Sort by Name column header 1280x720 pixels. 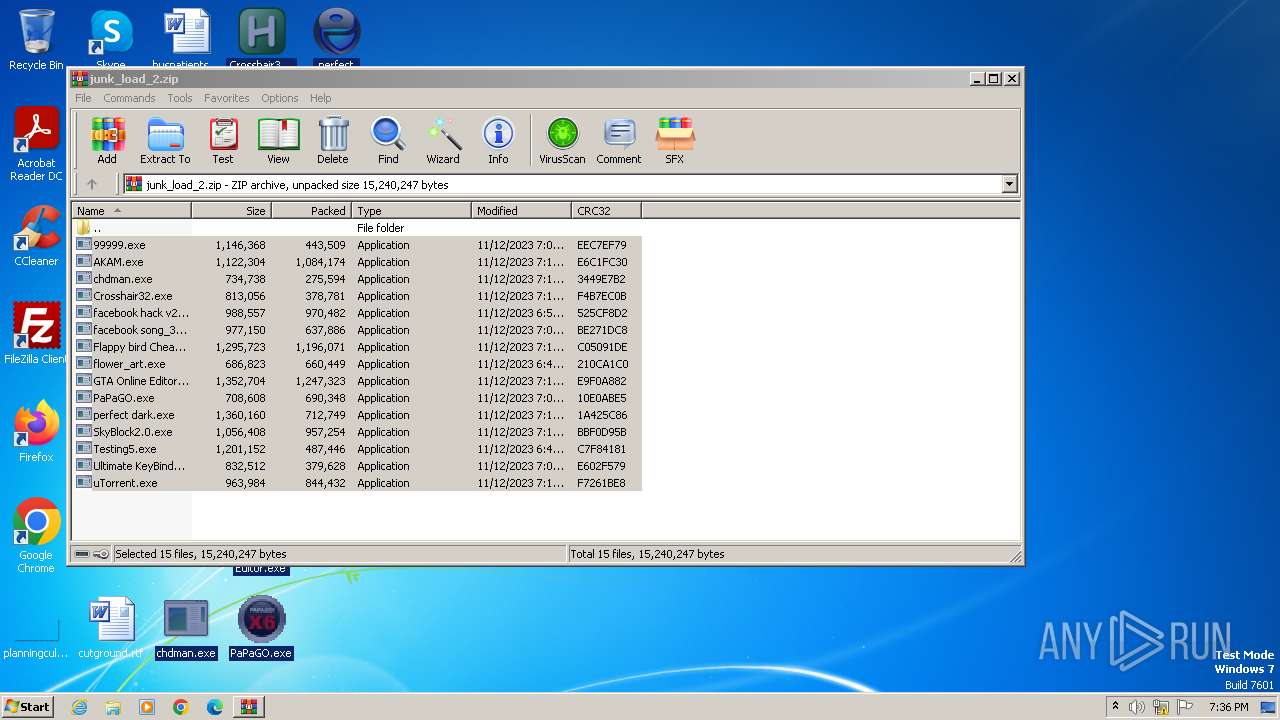click(x=132, y=211)
